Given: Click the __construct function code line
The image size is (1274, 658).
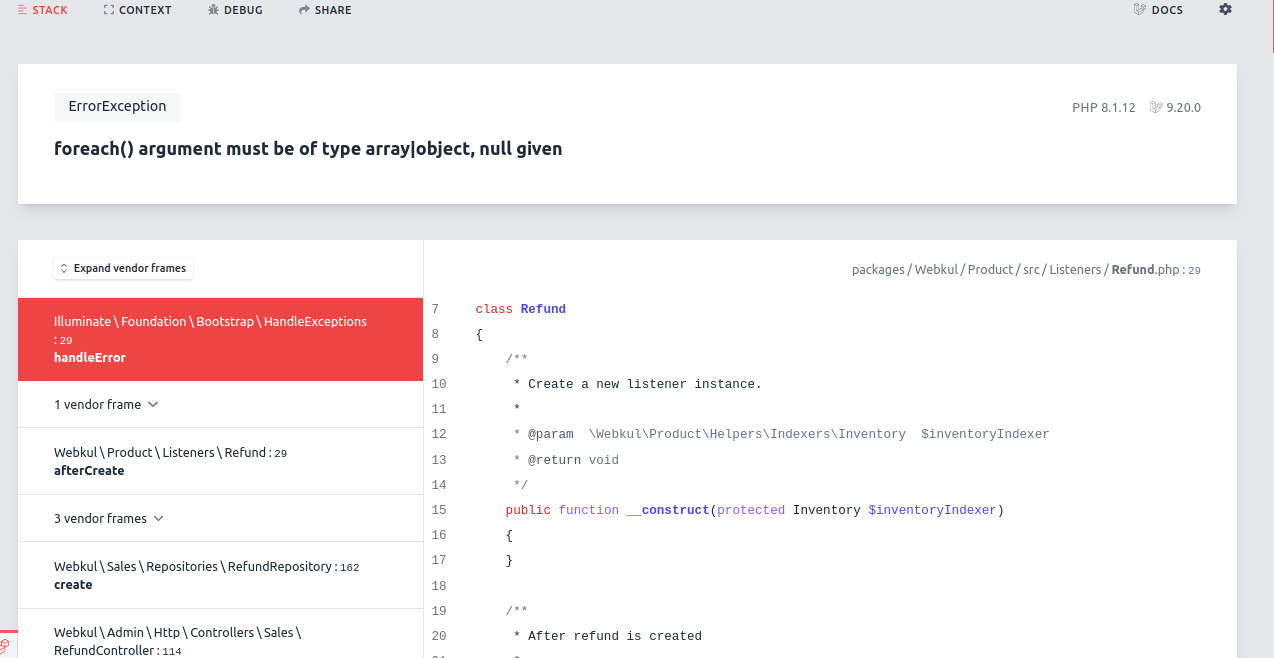Looking at the screenshot, I should 754,510.
